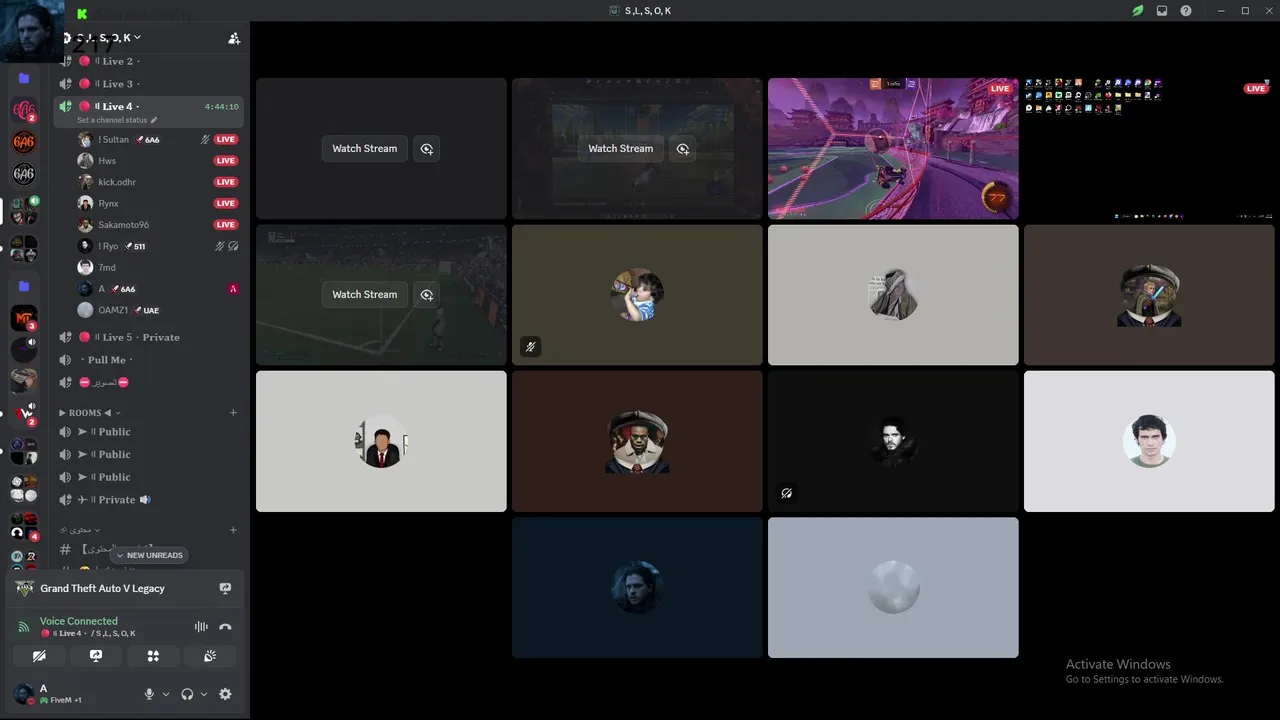Pop out the stream on the soccer field tile
Viewport: 1280px width, 720px height.
click(x=427, y=295)
